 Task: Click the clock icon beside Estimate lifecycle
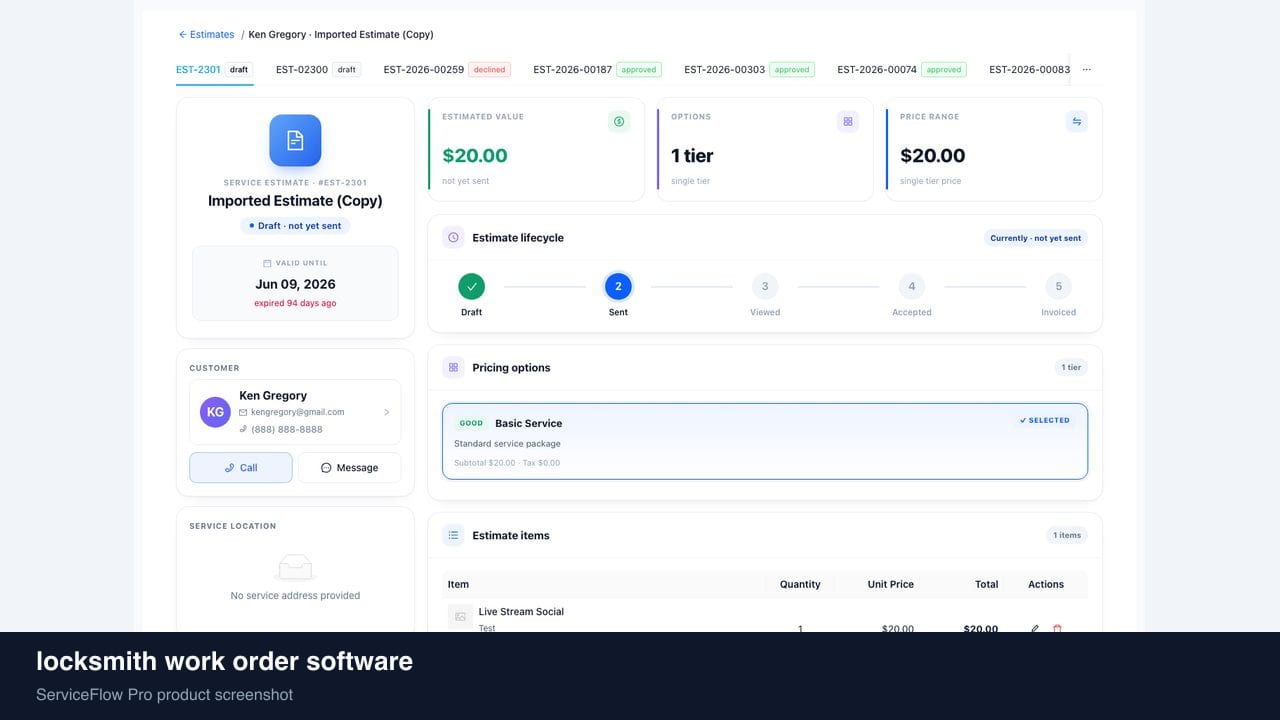[x=453, y=238]
